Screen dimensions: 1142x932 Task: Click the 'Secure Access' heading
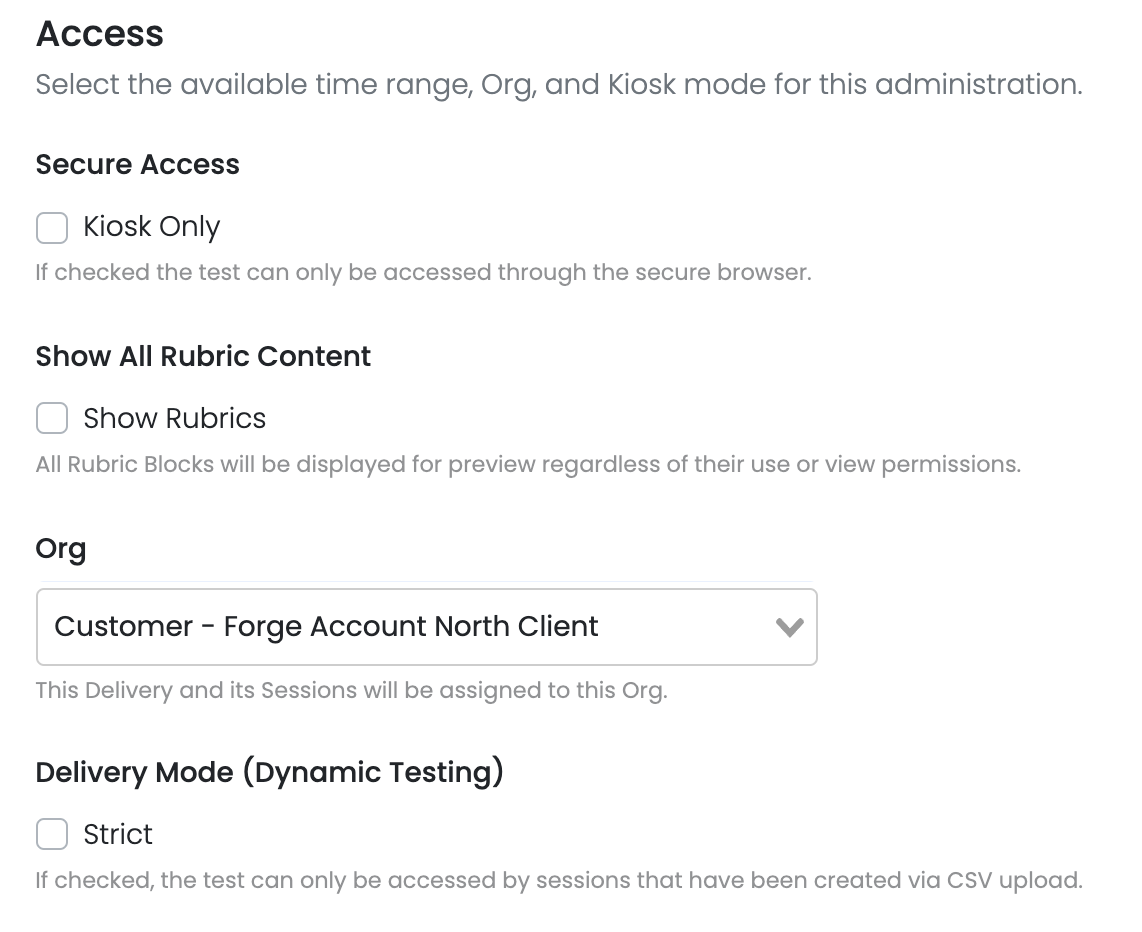click(x=138, y=165)
